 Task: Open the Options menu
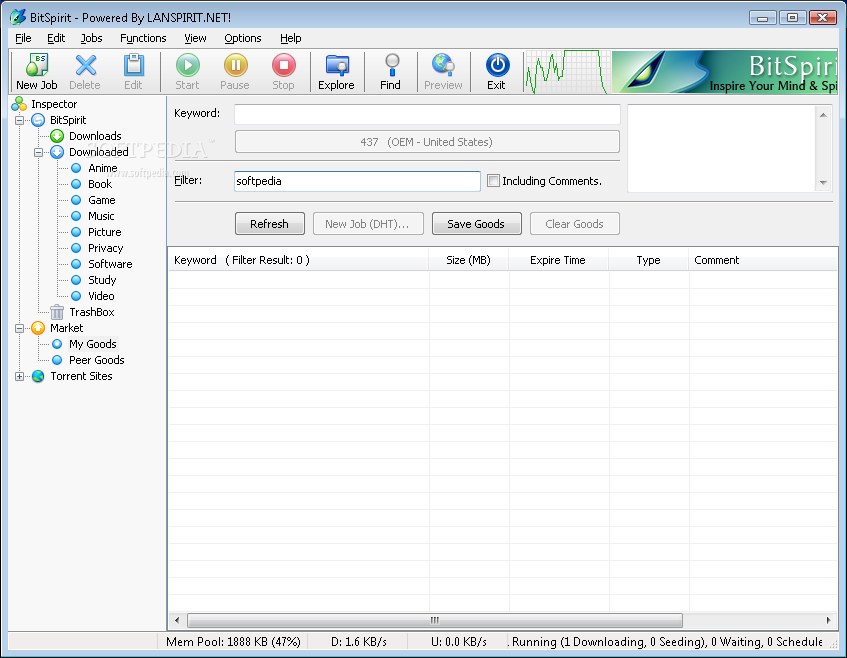[243, 38]
